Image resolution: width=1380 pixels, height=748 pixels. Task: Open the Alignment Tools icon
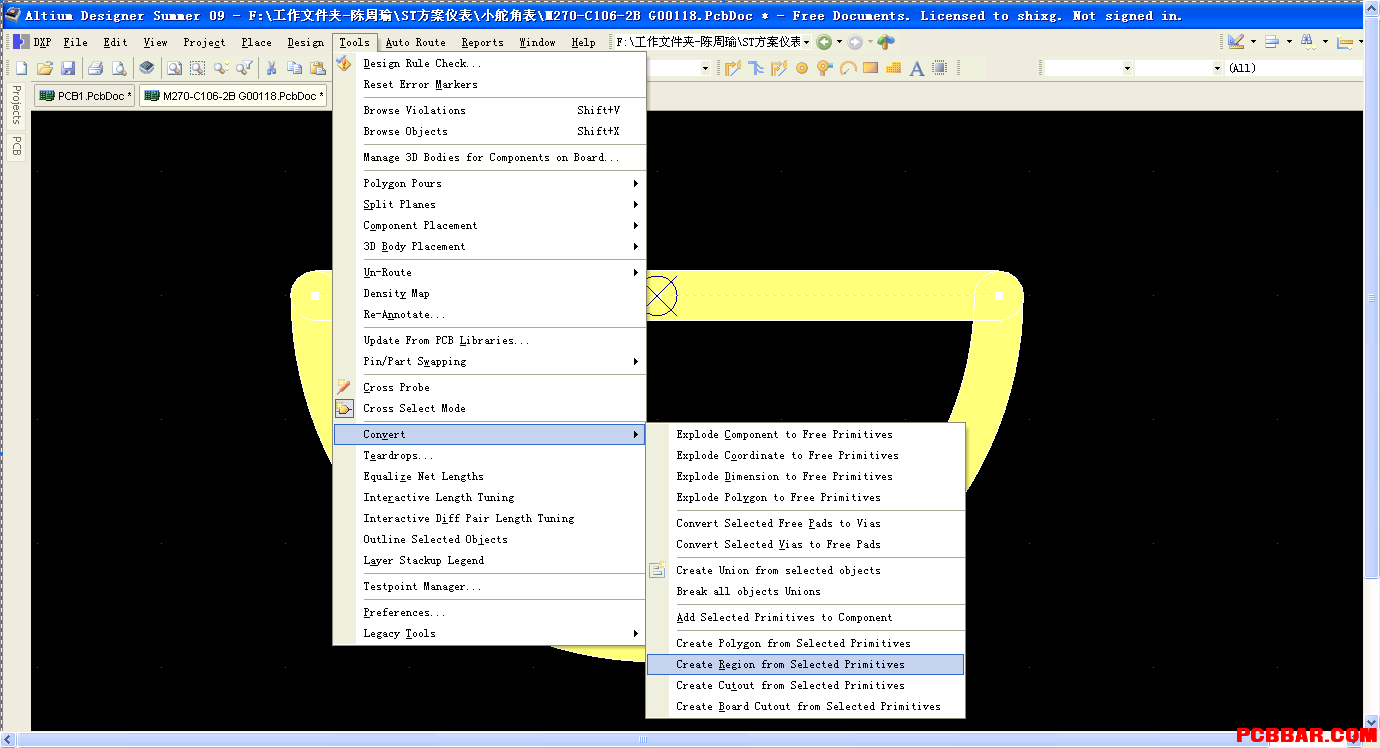tap(1272, 42)
